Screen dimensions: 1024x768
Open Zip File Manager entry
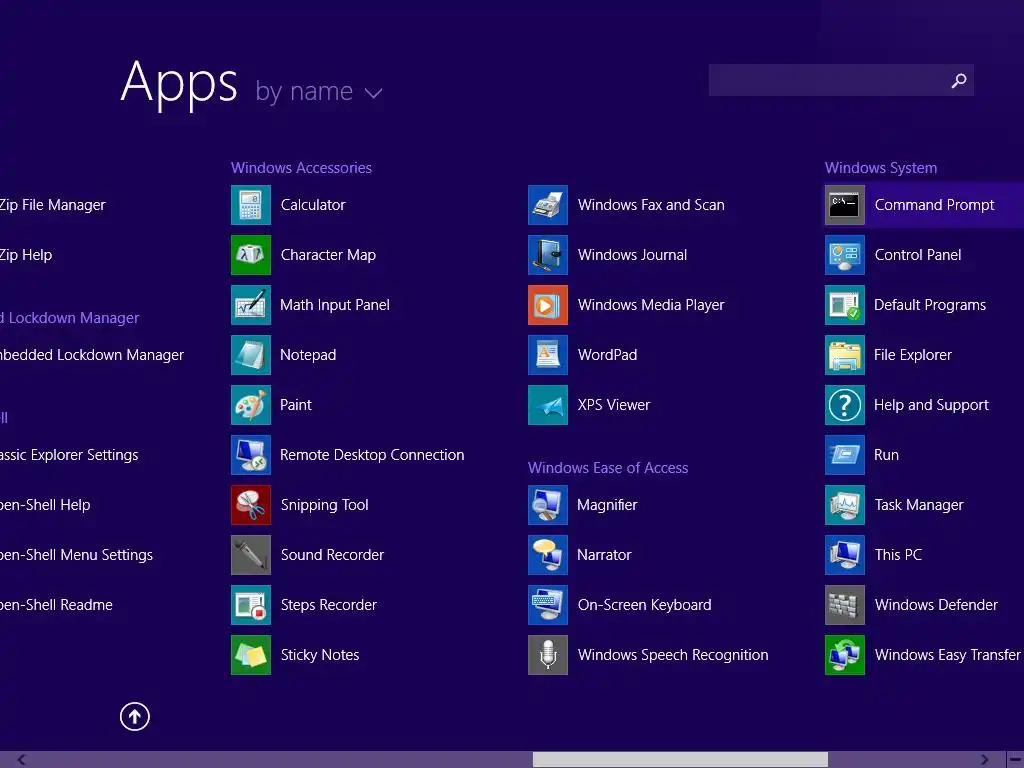[x=53, y=205]
